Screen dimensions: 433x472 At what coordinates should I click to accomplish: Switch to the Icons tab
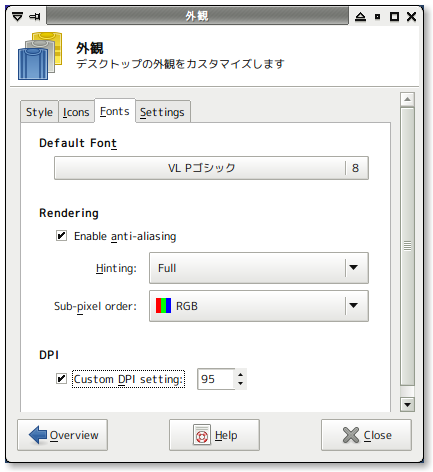point(76,112)
